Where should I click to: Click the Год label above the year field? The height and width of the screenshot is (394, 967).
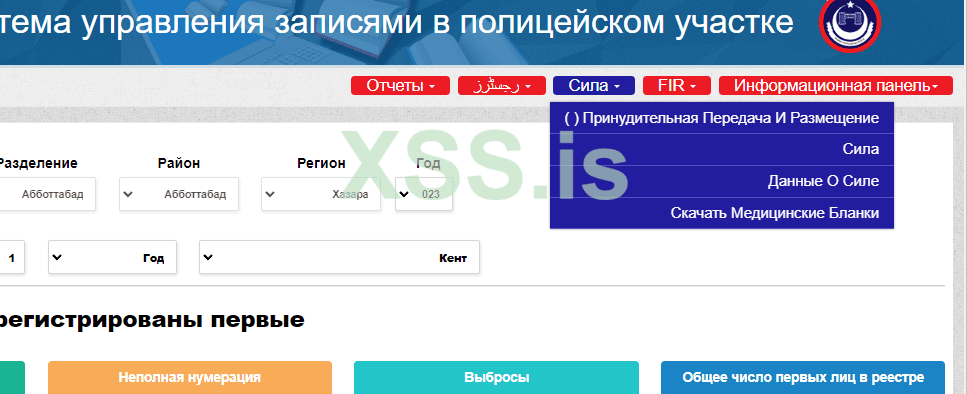[x=428, y=163]
